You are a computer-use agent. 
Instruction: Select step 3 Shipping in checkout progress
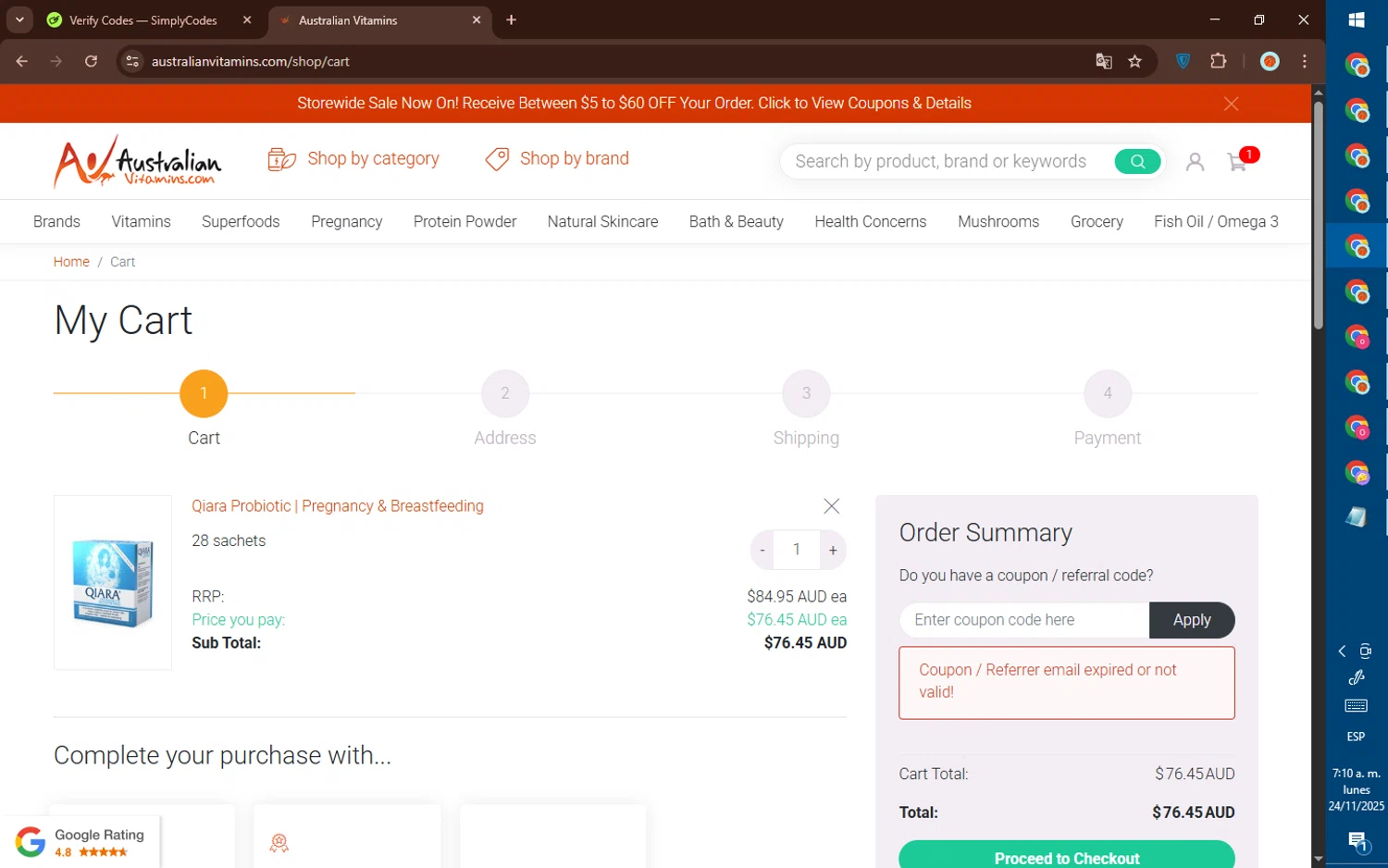click(806, 393)
